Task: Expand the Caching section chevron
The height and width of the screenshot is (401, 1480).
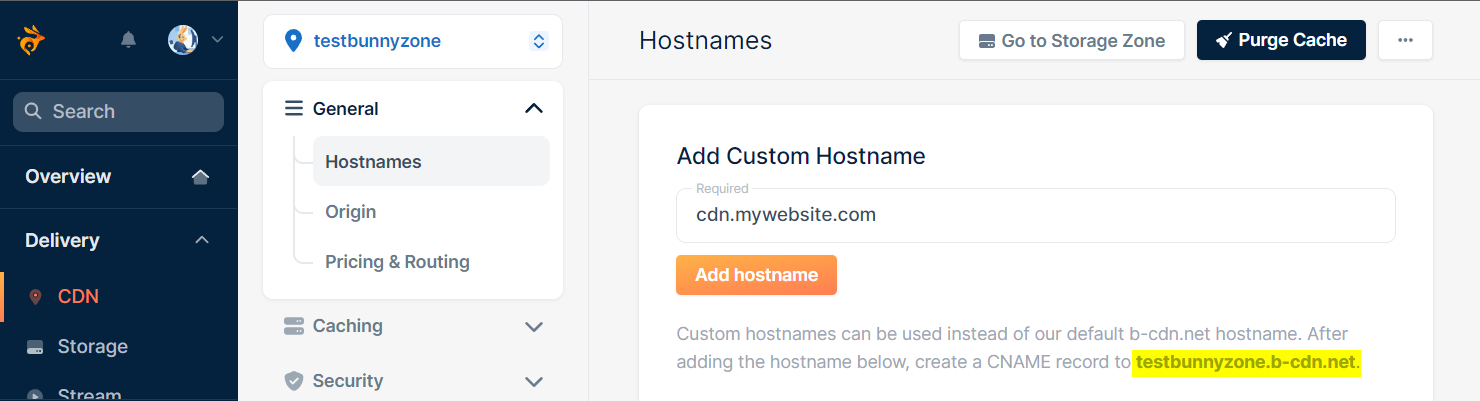Action: (x=534, y=327)
